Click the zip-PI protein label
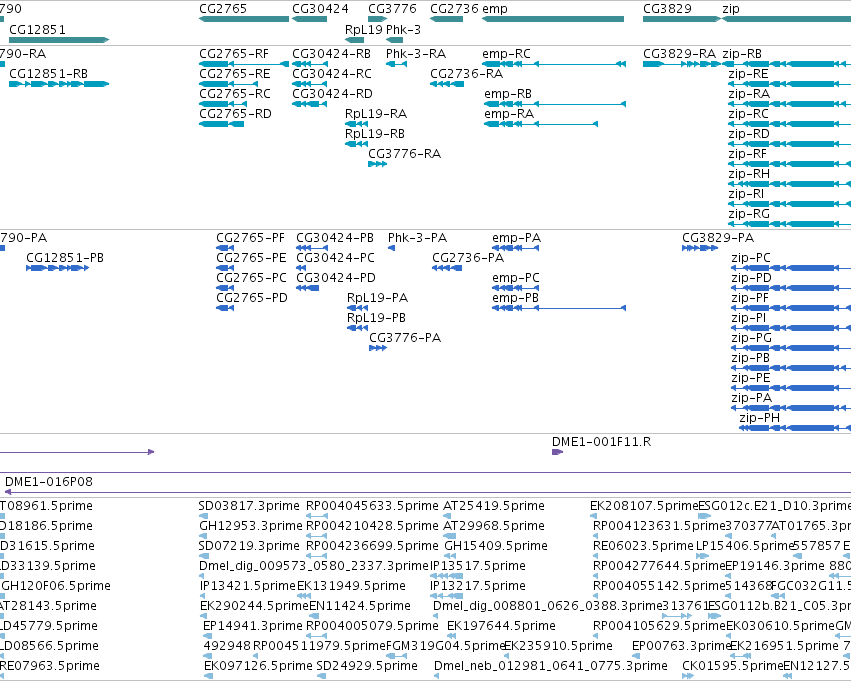The width and height of the screenshot is (851, 681). click(x=748, y=318)
